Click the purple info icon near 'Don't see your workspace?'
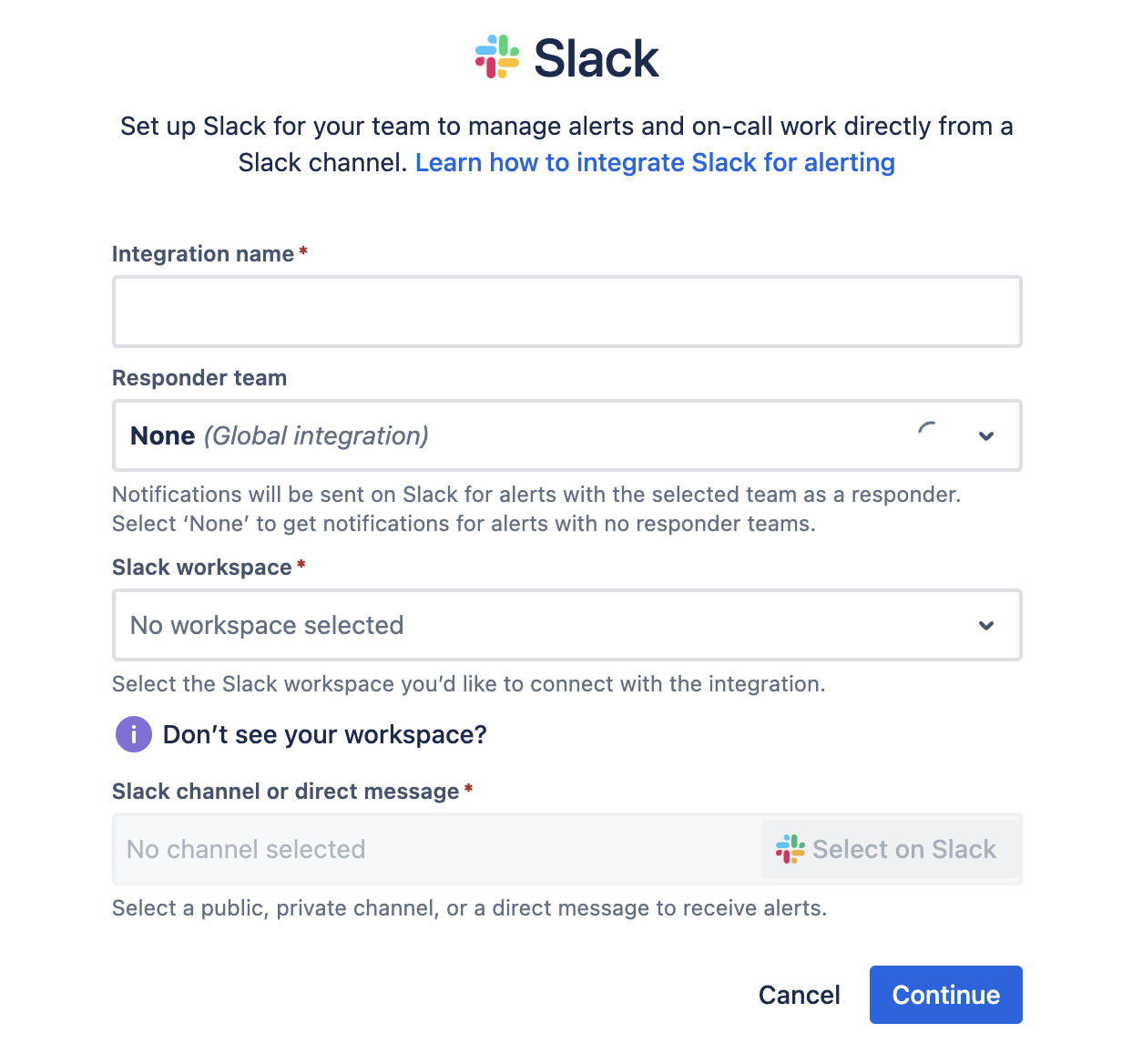1122x1064 pixels. tap(133, 734)
